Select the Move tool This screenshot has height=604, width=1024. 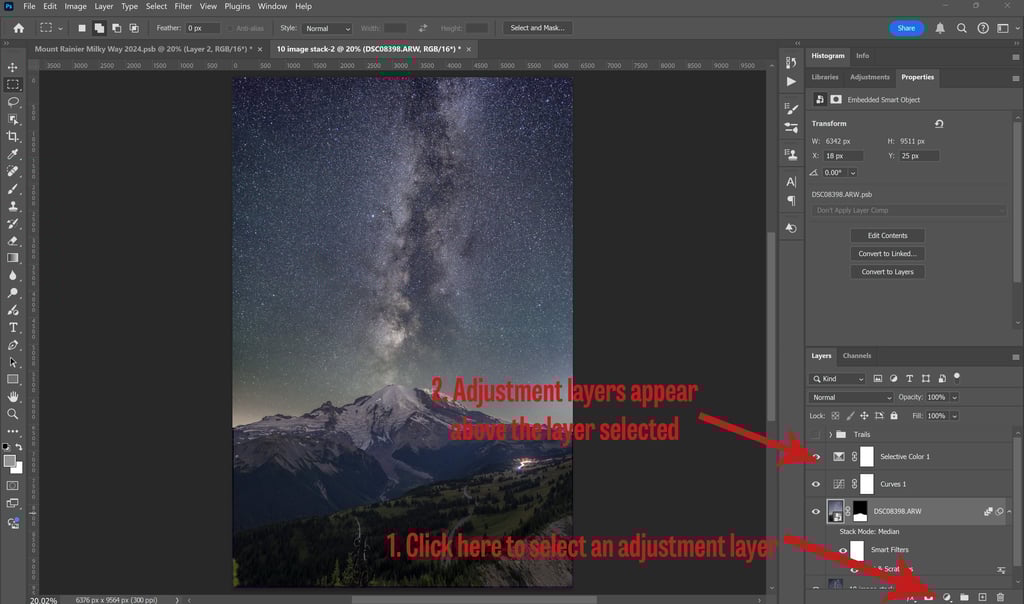coord(13,67)
